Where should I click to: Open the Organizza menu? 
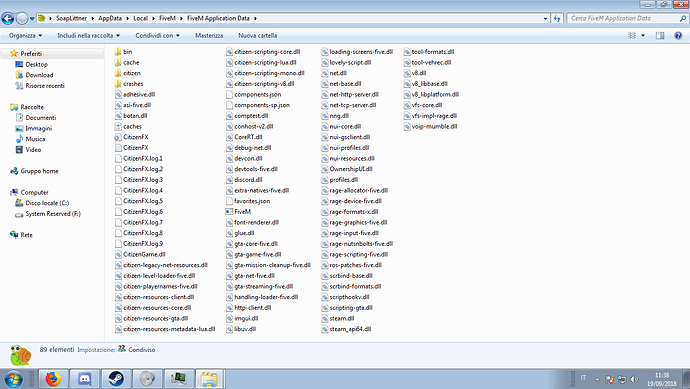(26, 36)
